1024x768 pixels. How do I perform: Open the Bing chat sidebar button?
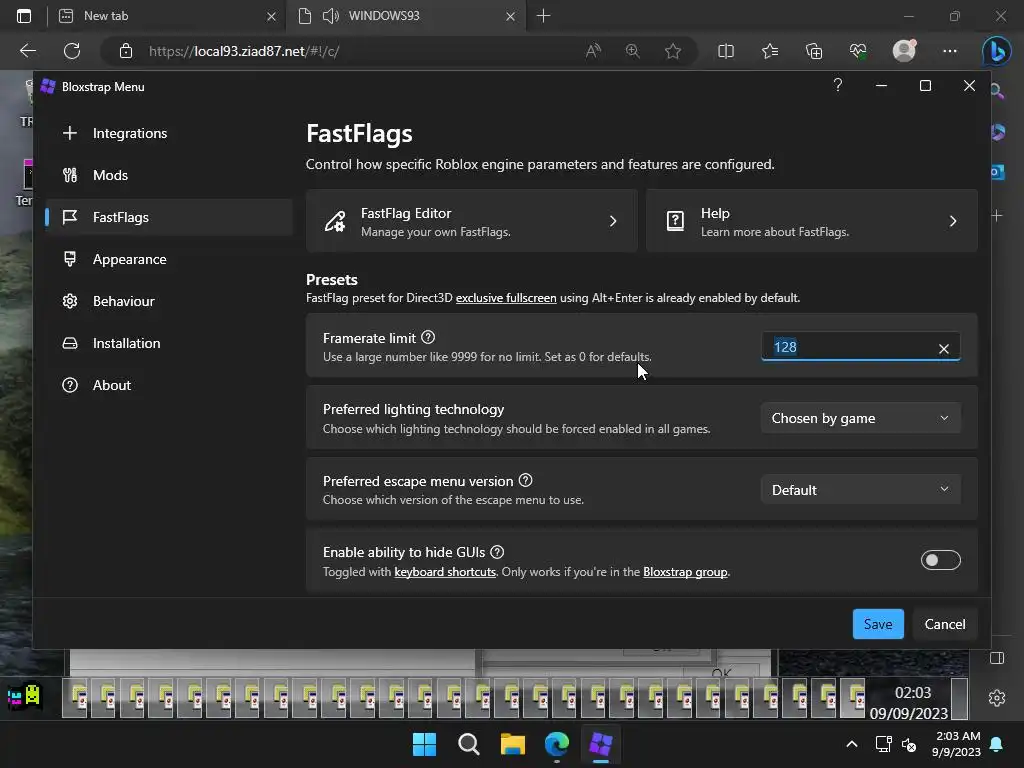tap(997, 51)
